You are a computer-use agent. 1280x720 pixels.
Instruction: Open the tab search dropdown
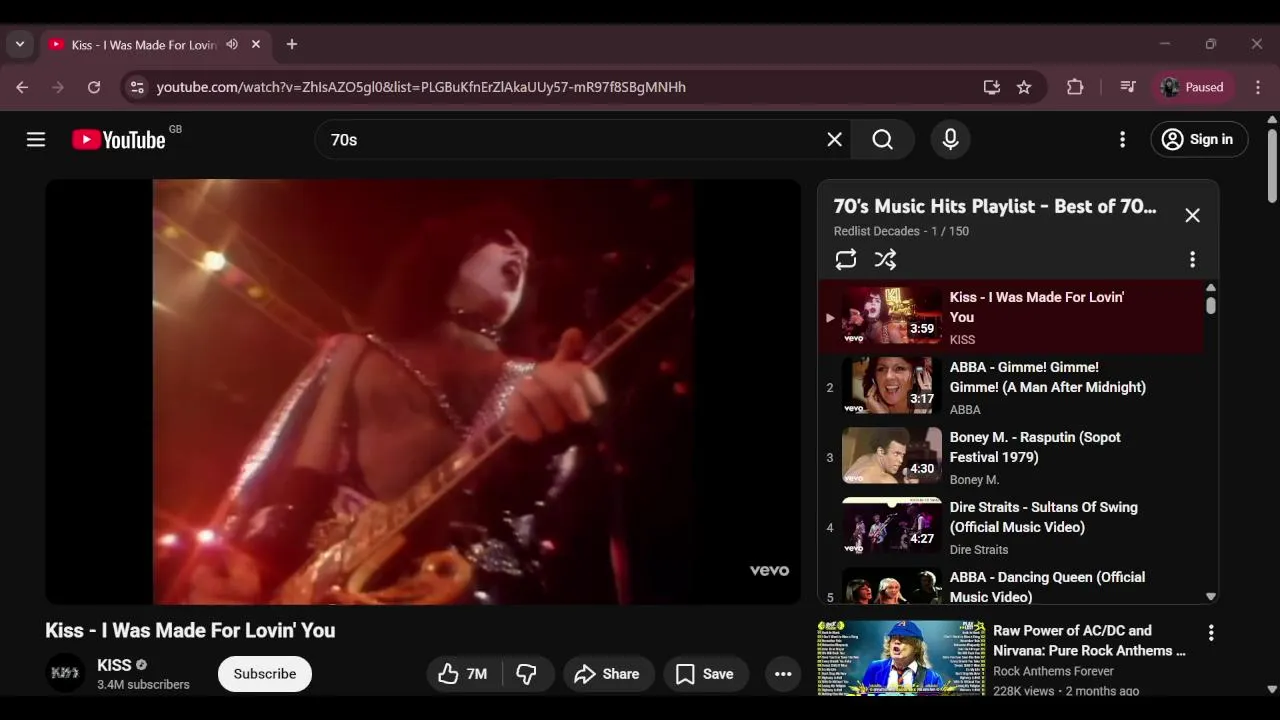20,44
